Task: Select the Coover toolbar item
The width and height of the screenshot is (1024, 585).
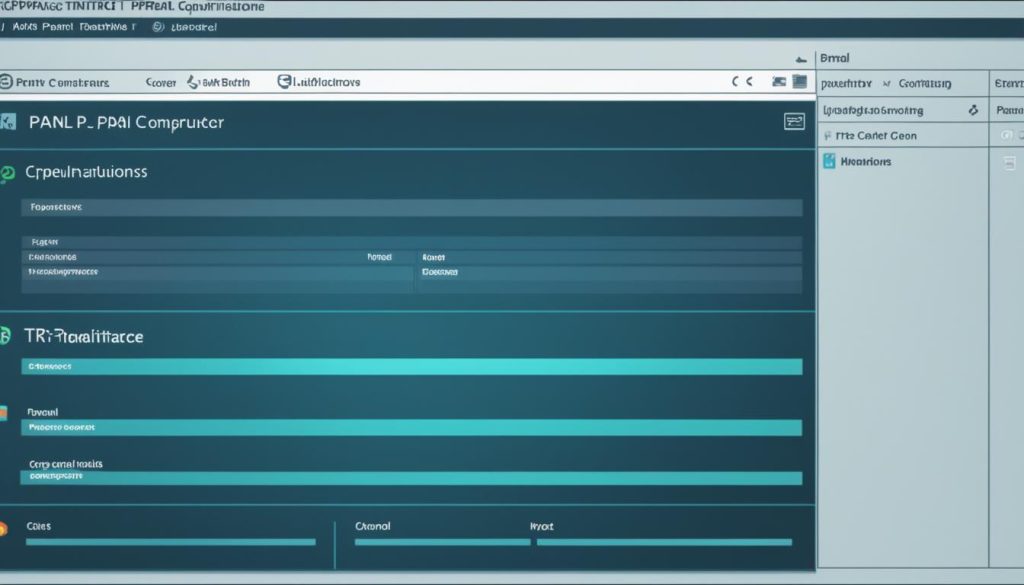Action: 161,83
